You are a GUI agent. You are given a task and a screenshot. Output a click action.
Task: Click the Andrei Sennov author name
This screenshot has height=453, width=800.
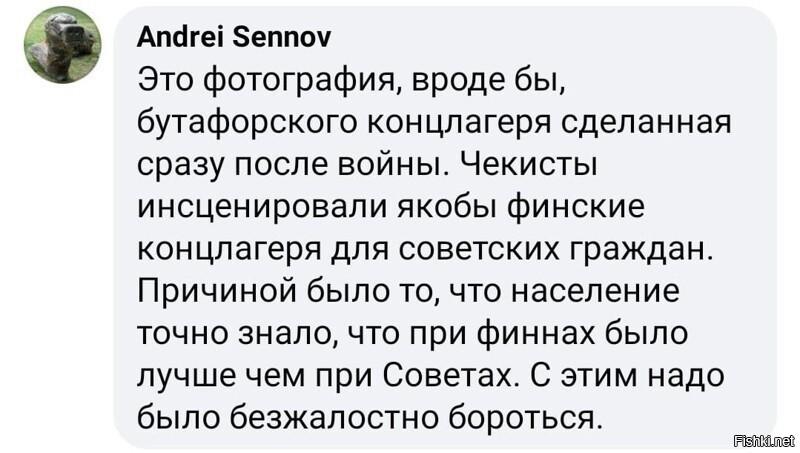point(234,37)
